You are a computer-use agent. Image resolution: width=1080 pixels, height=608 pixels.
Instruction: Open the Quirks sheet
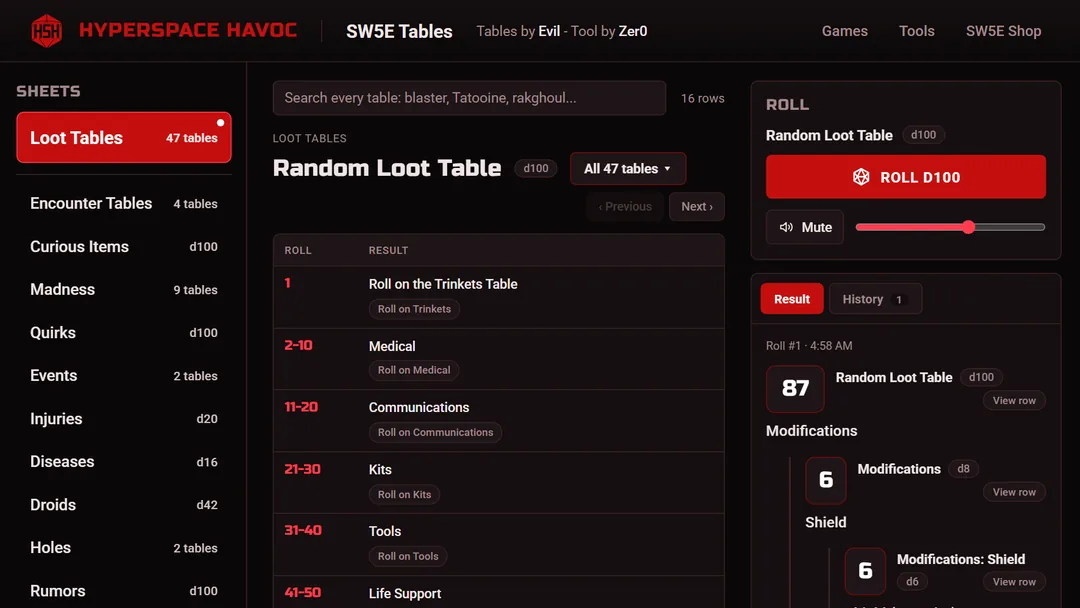click(x=124, y=333)
